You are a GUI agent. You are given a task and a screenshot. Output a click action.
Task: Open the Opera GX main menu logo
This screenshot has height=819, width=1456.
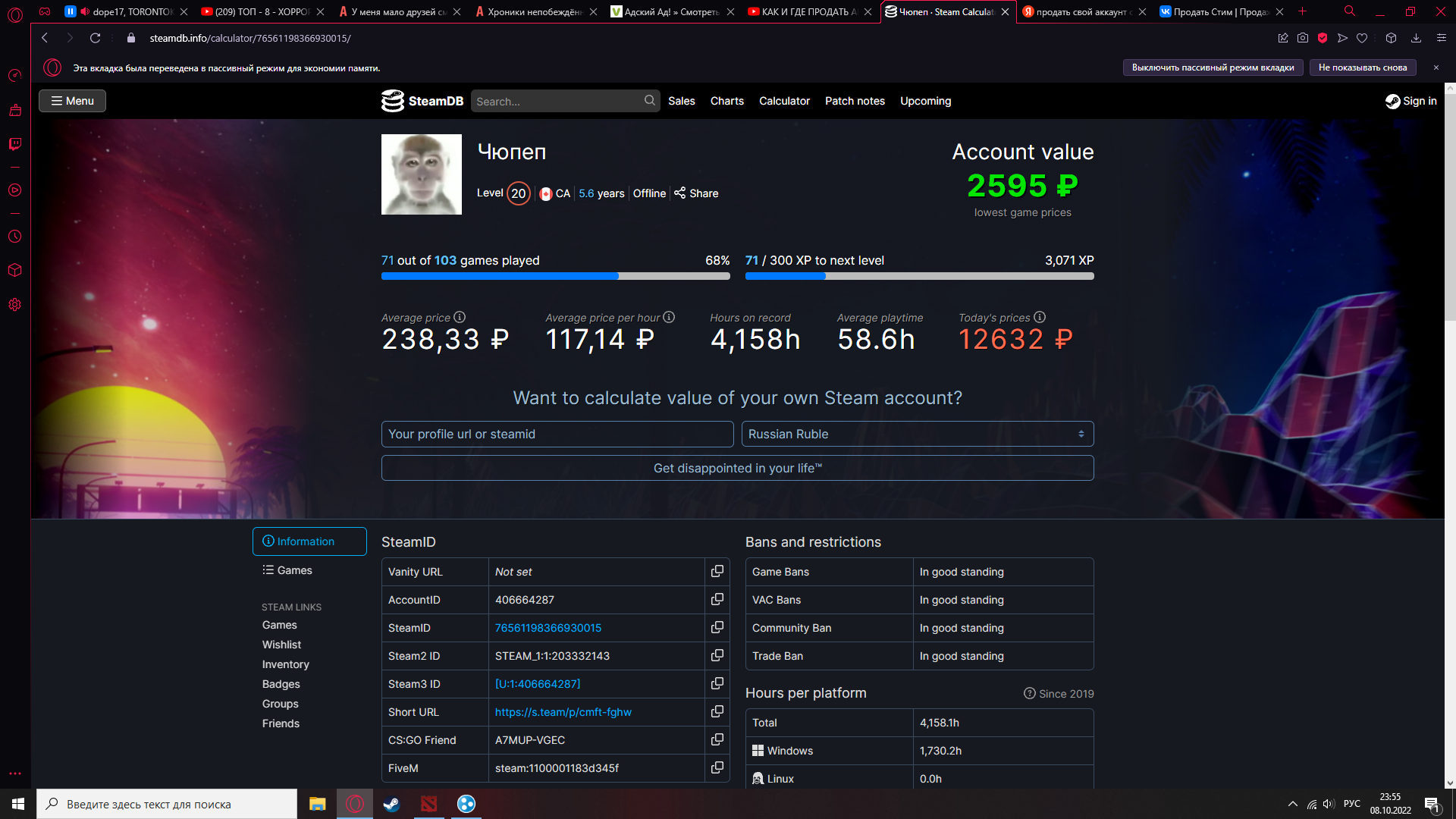[x=15, y=14]
